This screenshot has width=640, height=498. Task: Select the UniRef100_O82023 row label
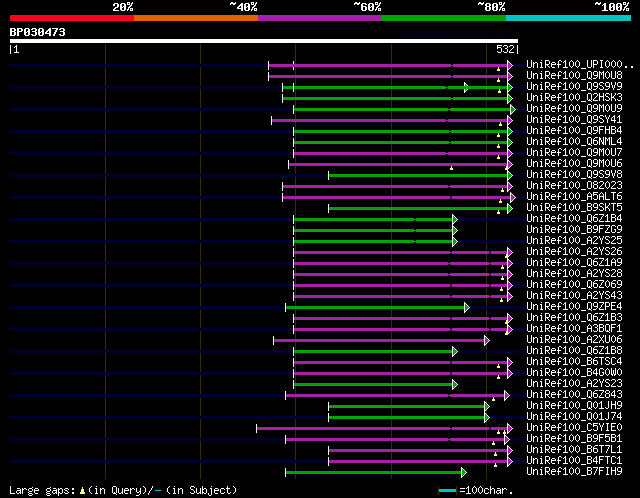574,186
